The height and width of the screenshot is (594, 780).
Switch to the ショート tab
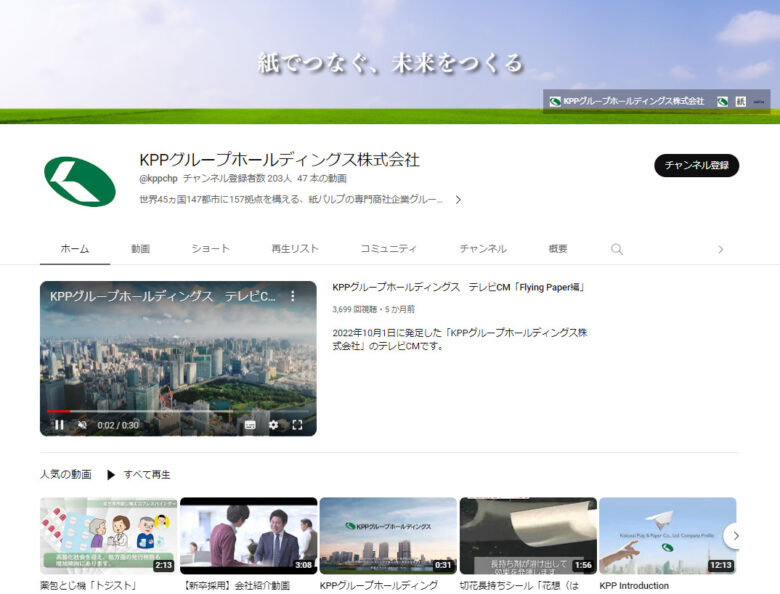(210, 249)
